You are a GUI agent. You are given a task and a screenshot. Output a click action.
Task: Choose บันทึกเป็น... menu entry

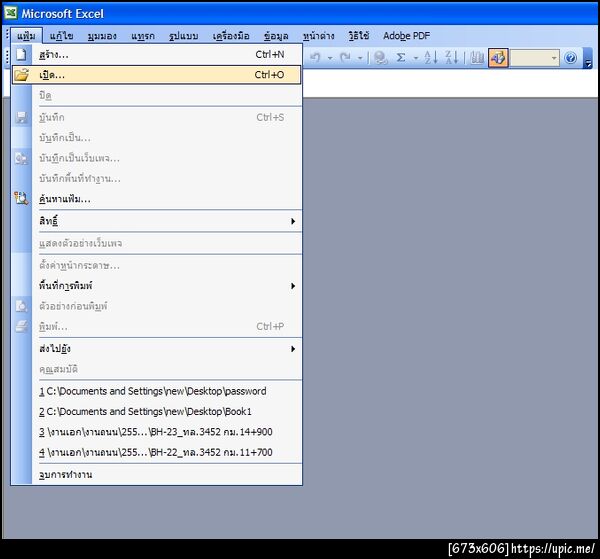pyautogui.click(x=157, y=138)
